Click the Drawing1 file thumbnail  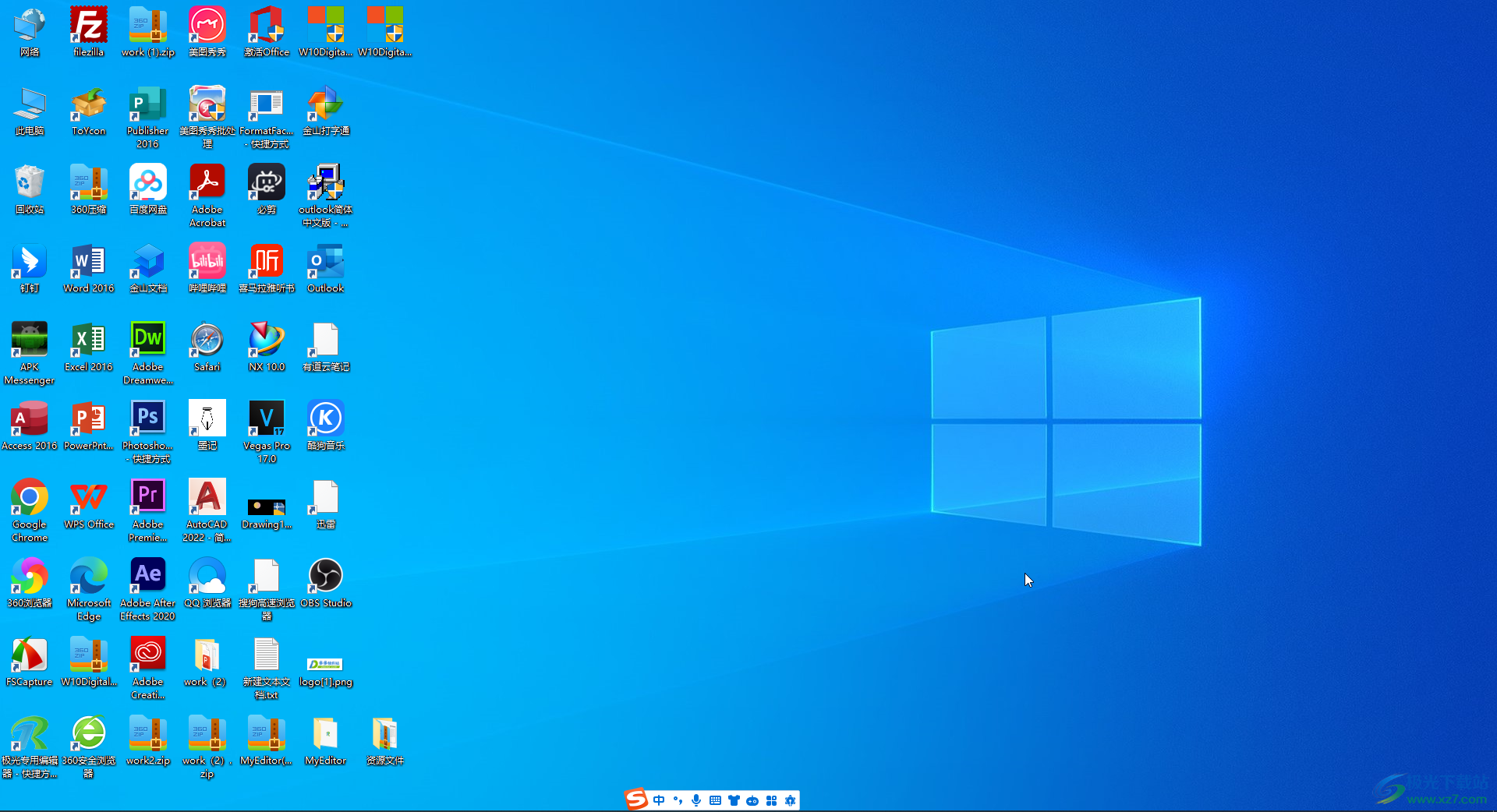pos(267,507)
